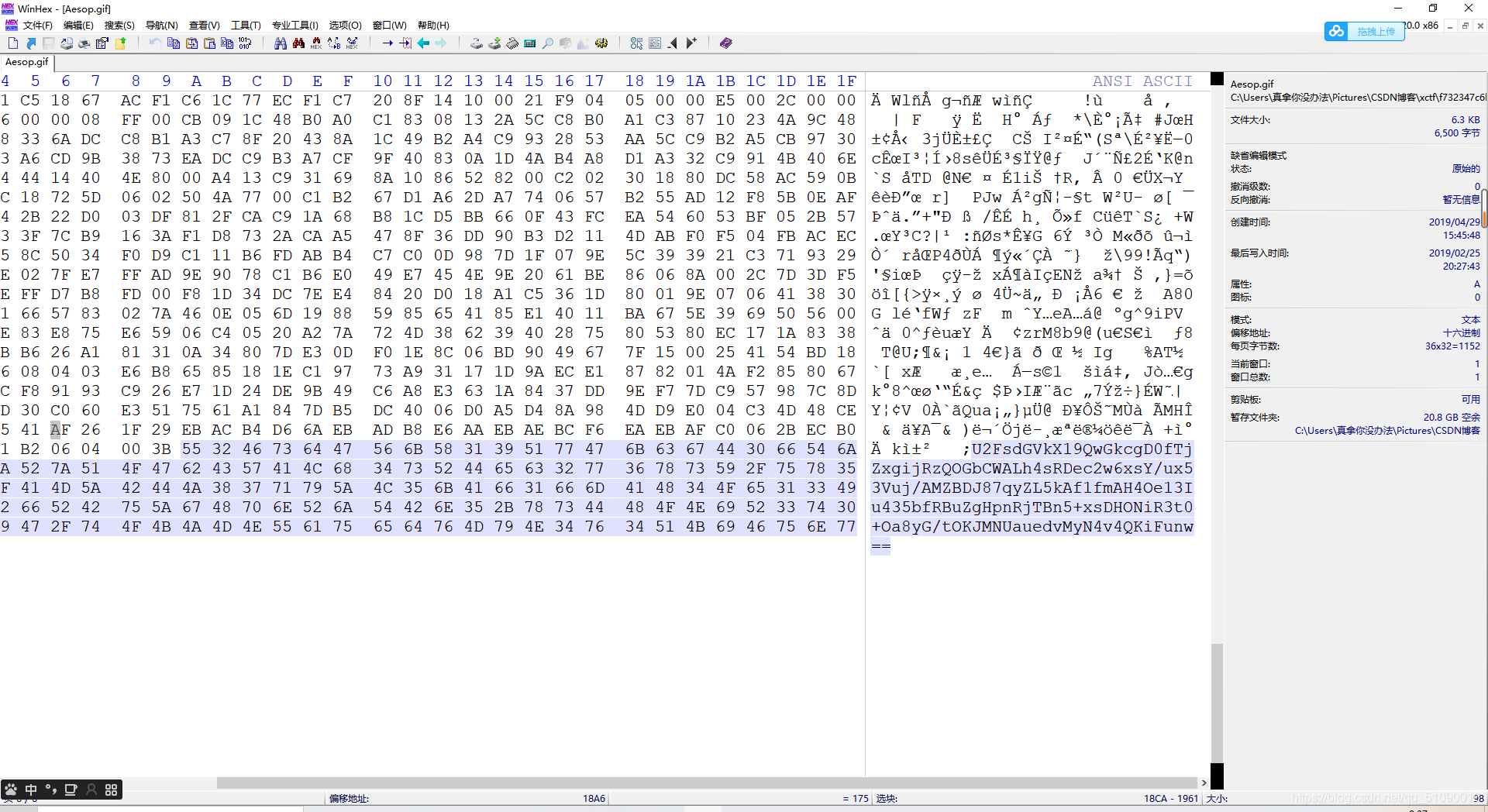Create a new file with the New icon

[13, 43]
